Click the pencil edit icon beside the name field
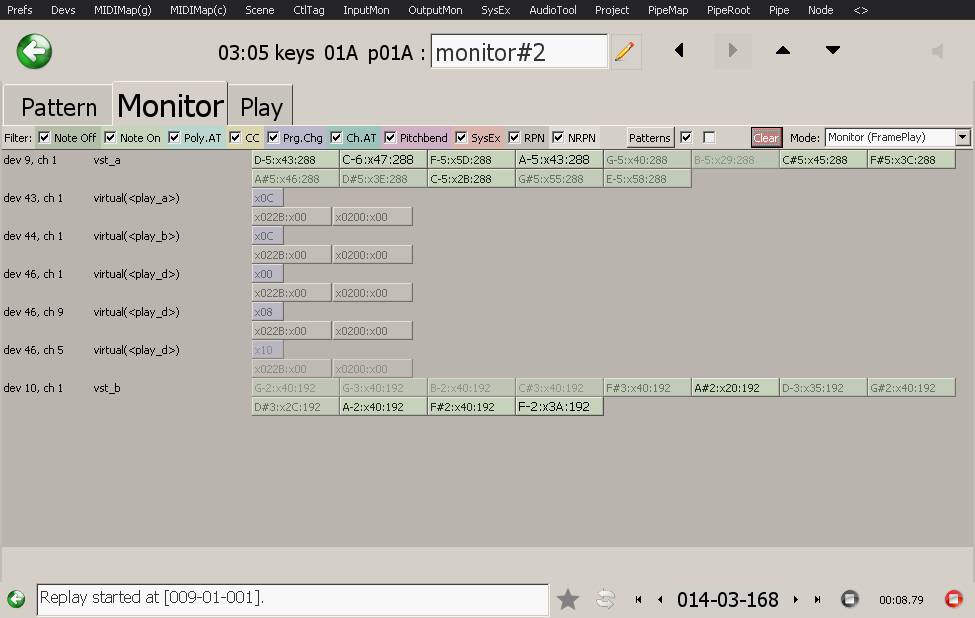Screen dimensions: 975x618 [626, 51]
